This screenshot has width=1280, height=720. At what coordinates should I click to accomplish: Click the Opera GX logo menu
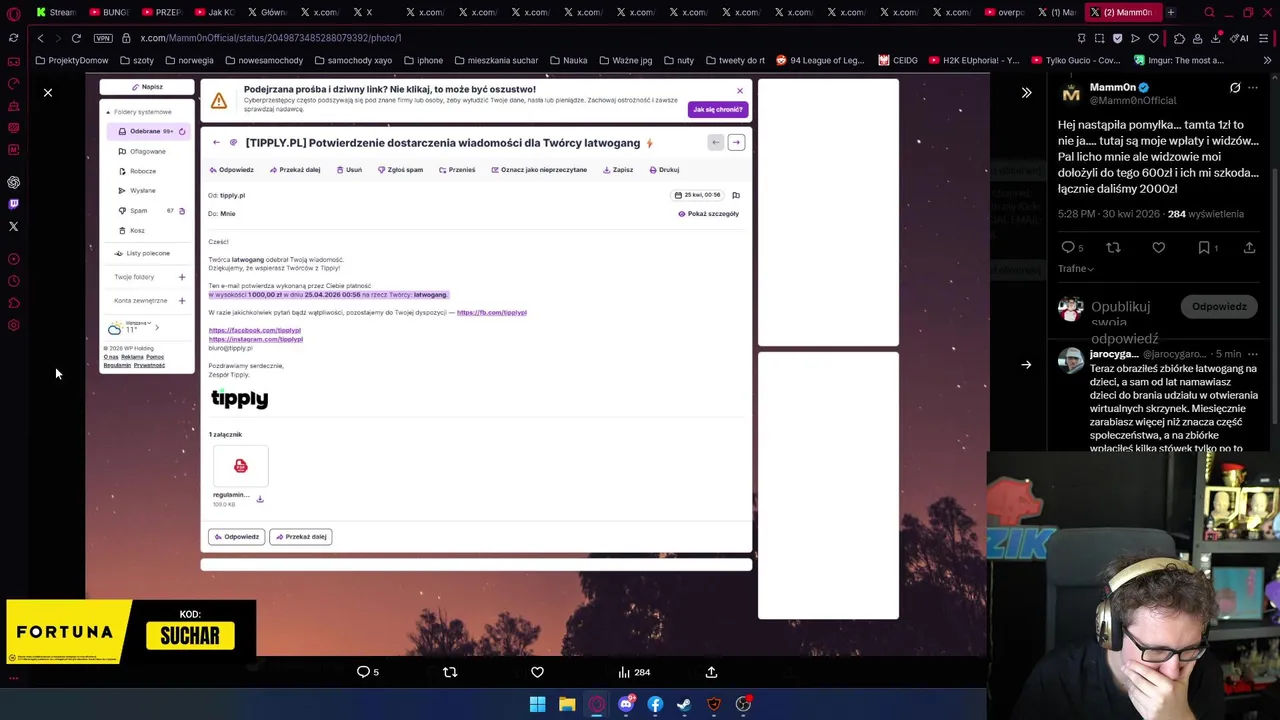click(13, 13)
